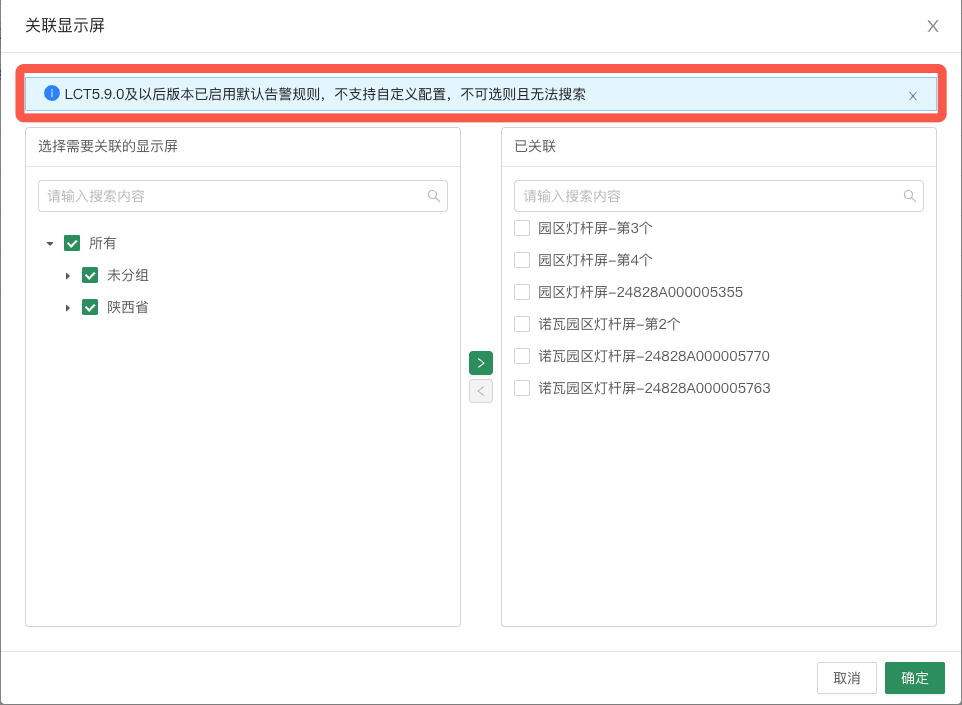Image resolution: width=962 pixels, height=705 pixels.
Task: Select 诺瓦园区灯杆屏-第2个 checkbox
Action: pos(522,324)
